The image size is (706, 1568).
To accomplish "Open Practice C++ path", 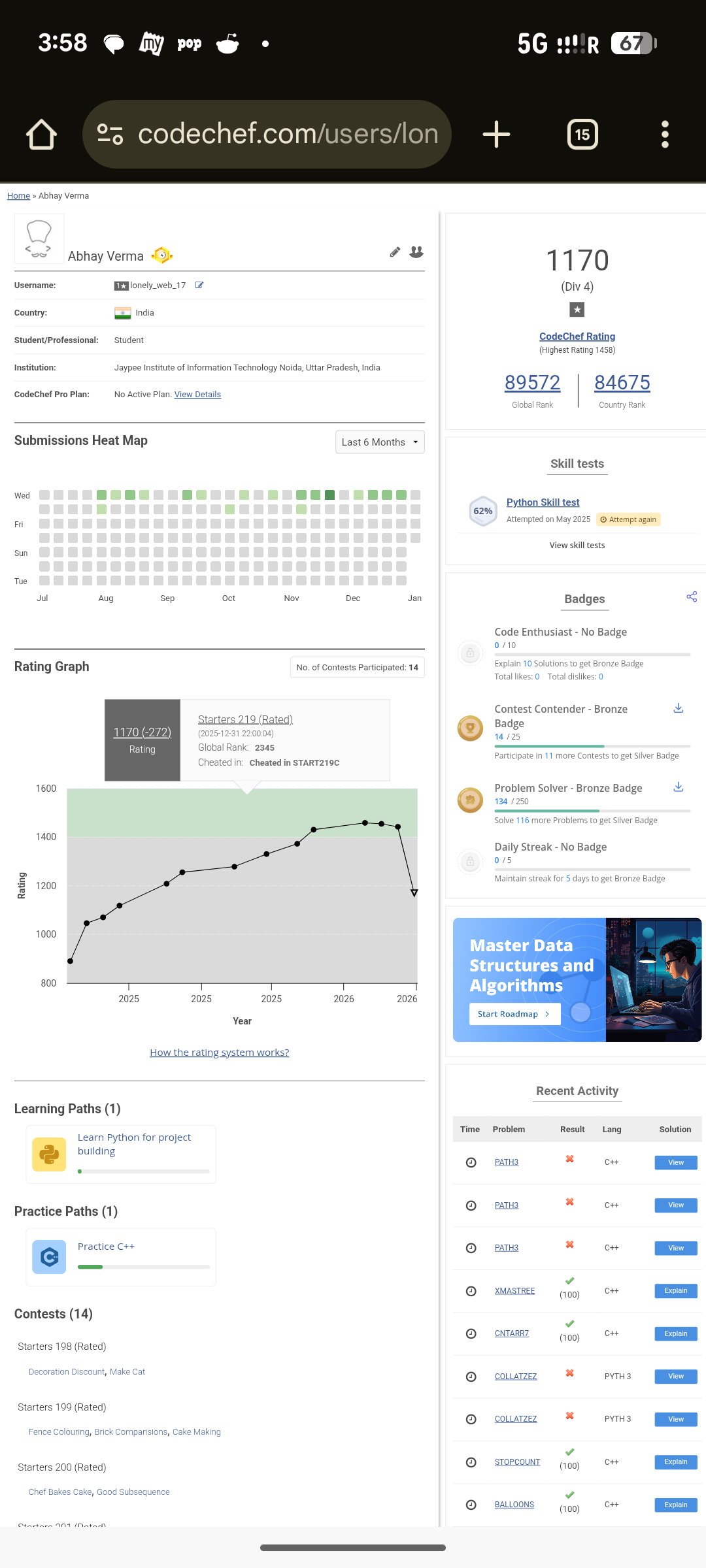I will (106, 1247).
